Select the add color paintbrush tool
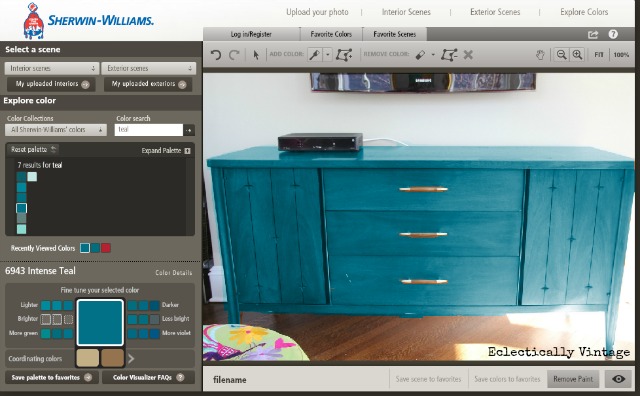The height and width of the screenshot is (396, 640). pyautogui.click(x=315, y=54)
